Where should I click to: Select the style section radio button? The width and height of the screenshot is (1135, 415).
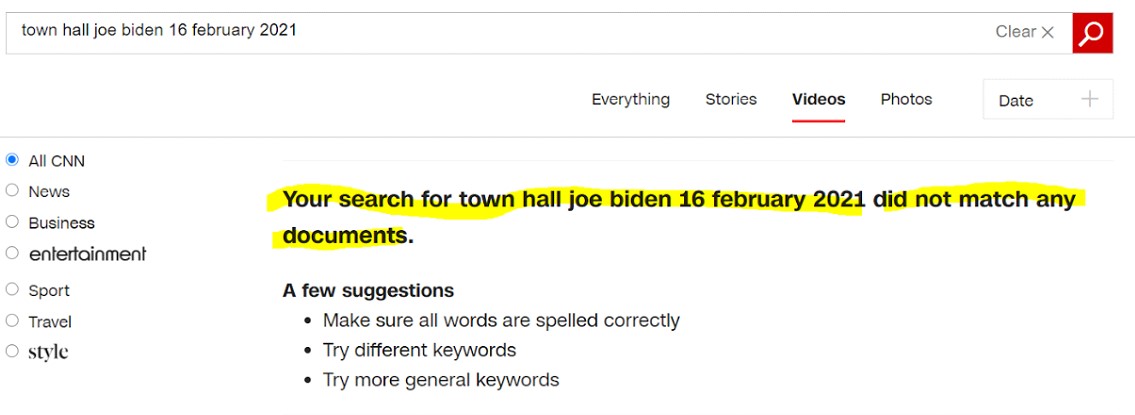(x=13, y=352)
